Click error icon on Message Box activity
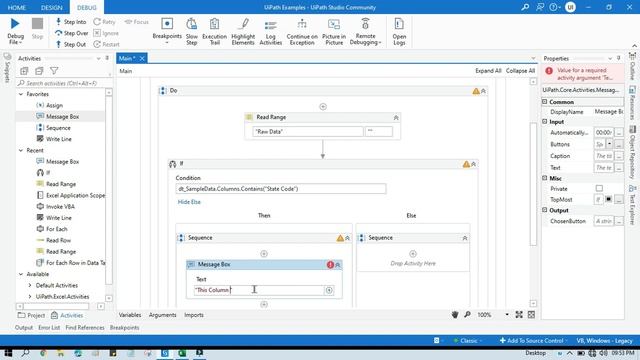The image size is (640, 360). (x=330, y=264)
